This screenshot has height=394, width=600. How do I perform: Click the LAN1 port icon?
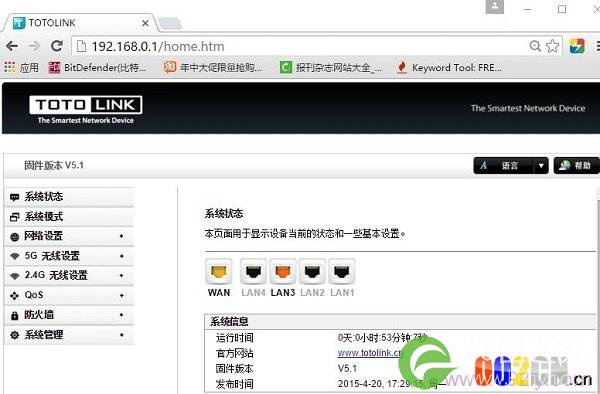point(342,272)
